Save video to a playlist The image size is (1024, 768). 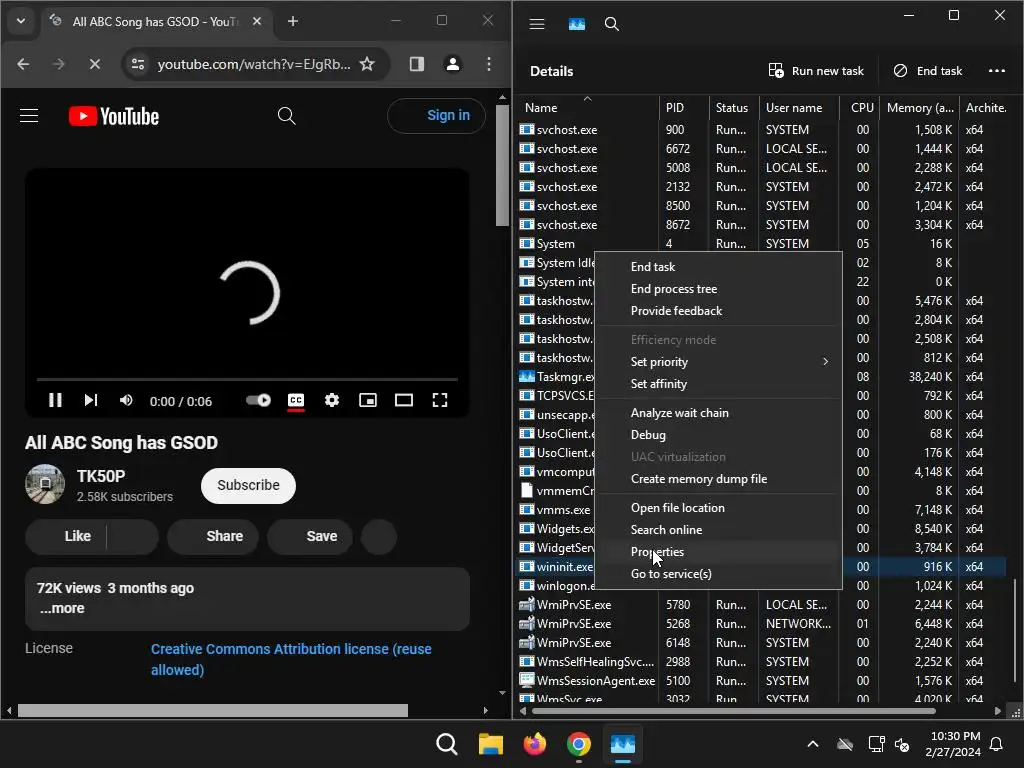point(310,536)
